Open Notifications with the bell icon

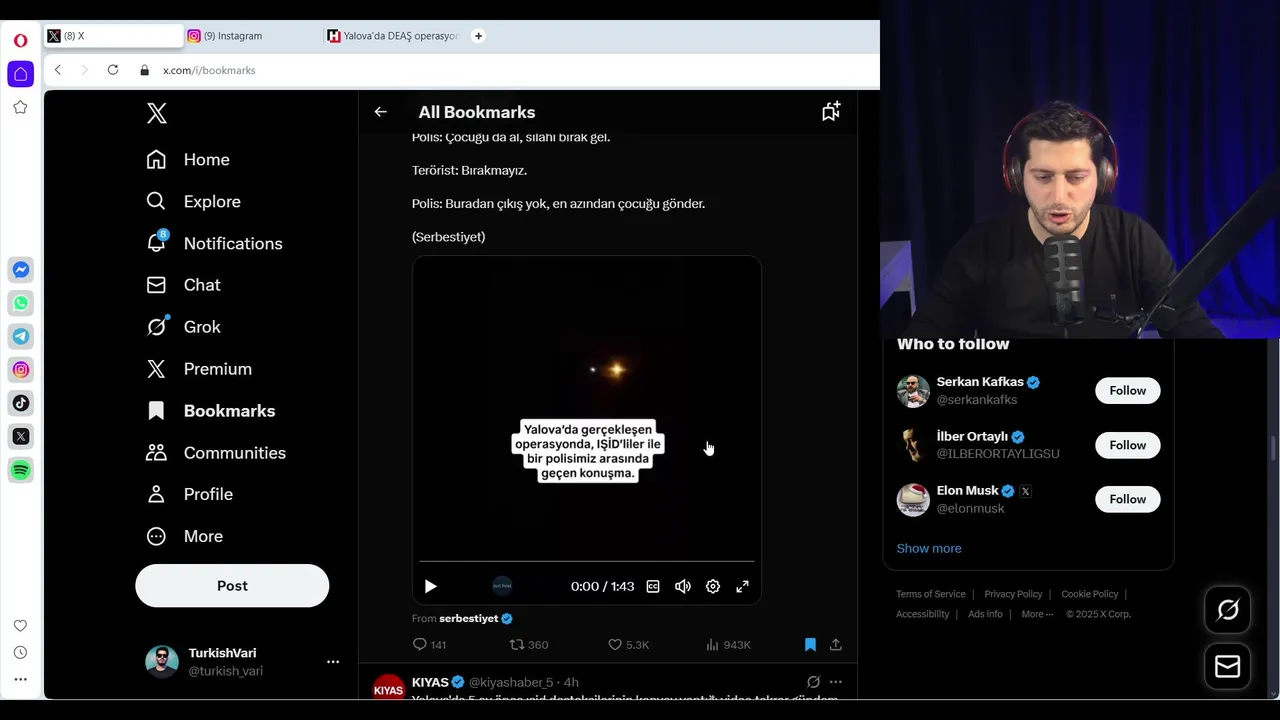[x=214, y=243]
